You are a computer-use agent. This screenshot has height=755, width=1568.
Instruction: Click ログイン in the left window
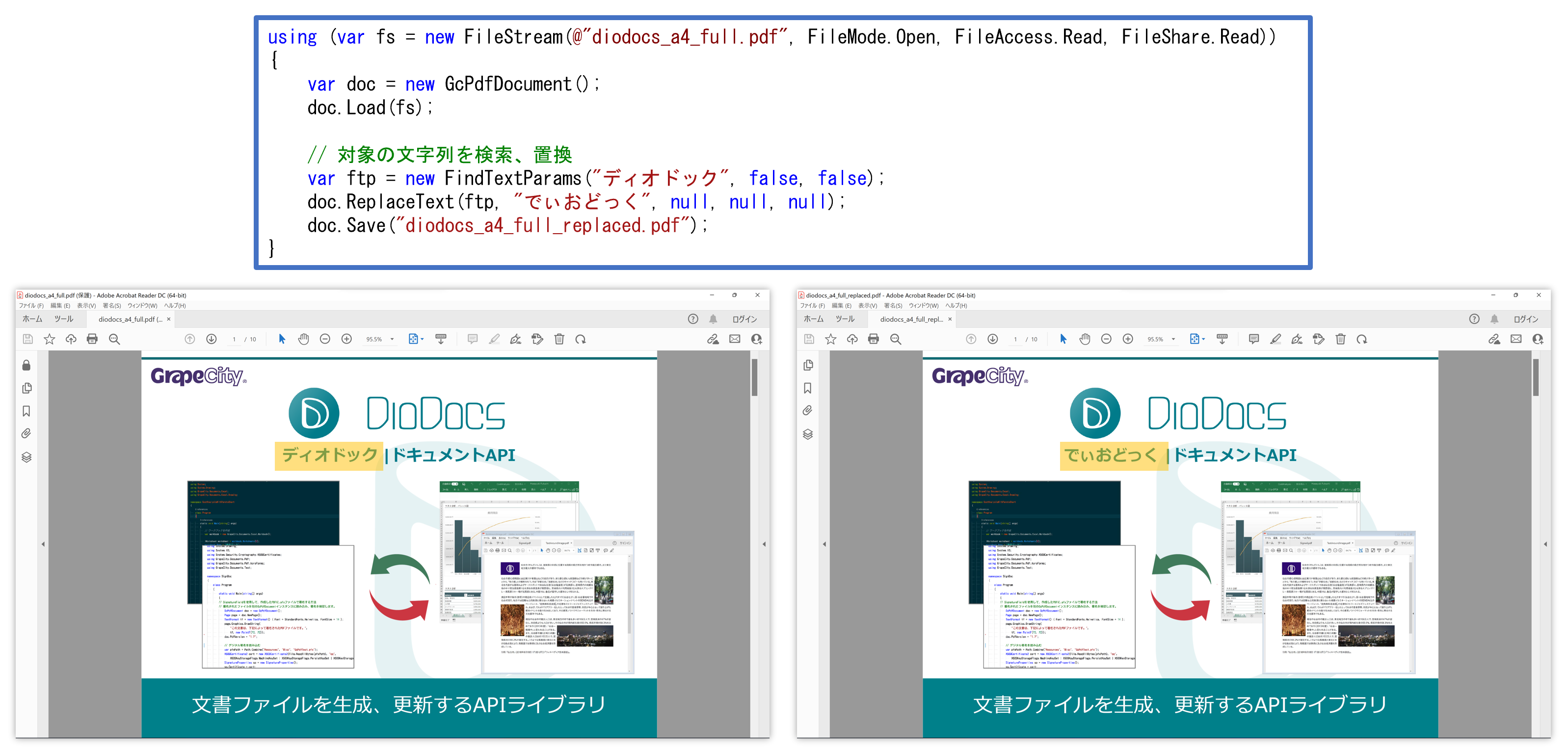click(x=744, y=319)
